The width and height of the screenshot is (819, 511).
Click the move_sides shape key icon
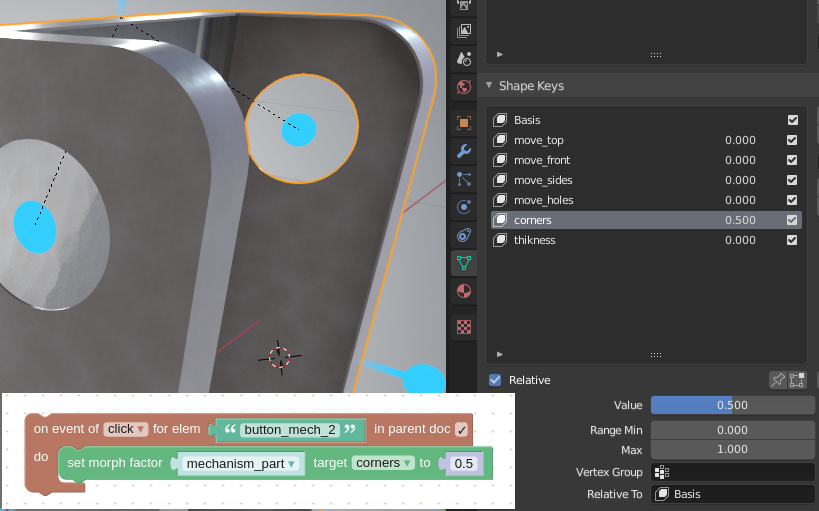coord(500,180)
